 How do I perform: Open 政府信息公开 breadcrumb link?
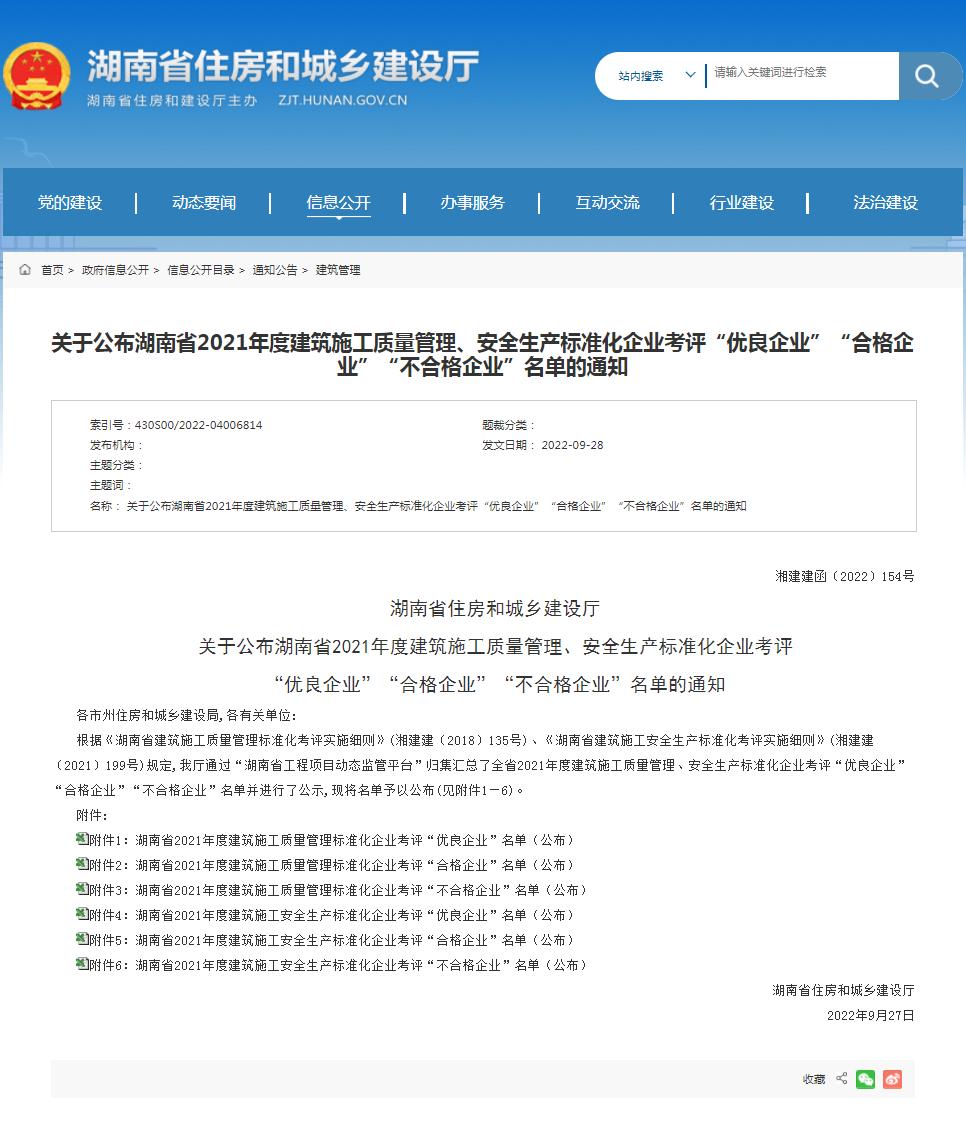pos(115,270)
